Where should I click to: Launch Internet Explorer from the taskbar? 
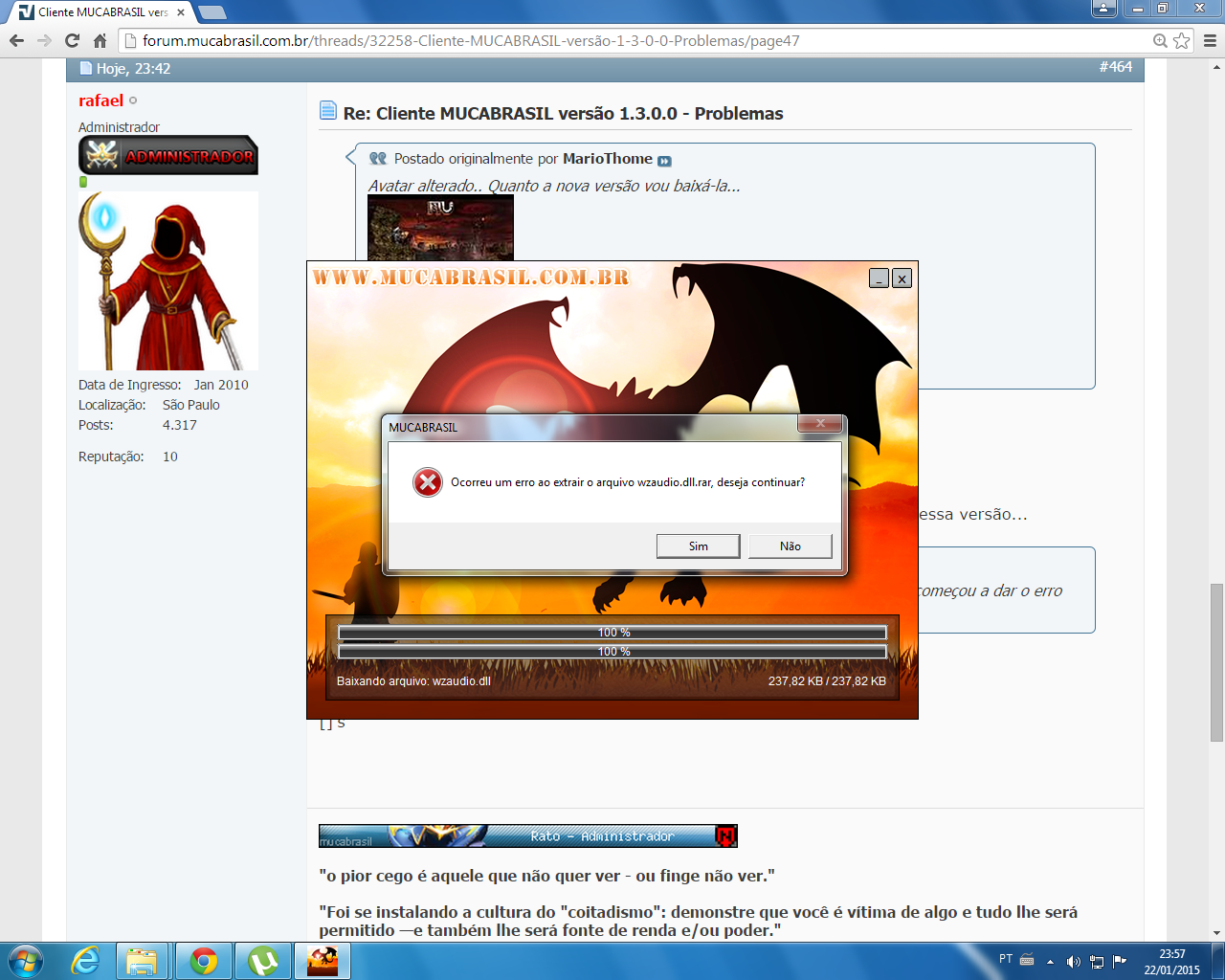point(85,961)
